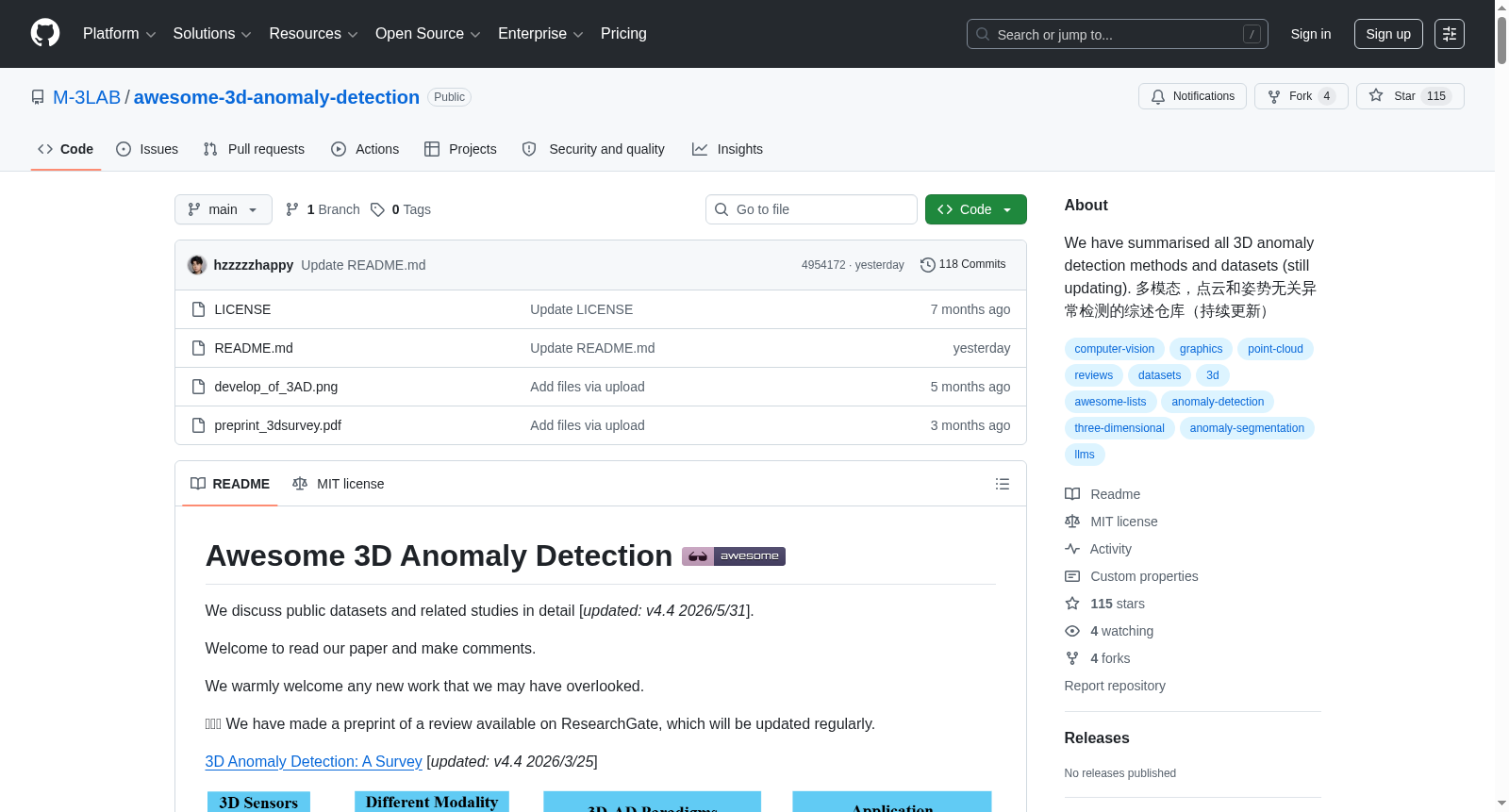Open the Security and quality tab
The image size is (1509, 812).
click(x=593, y=149)
